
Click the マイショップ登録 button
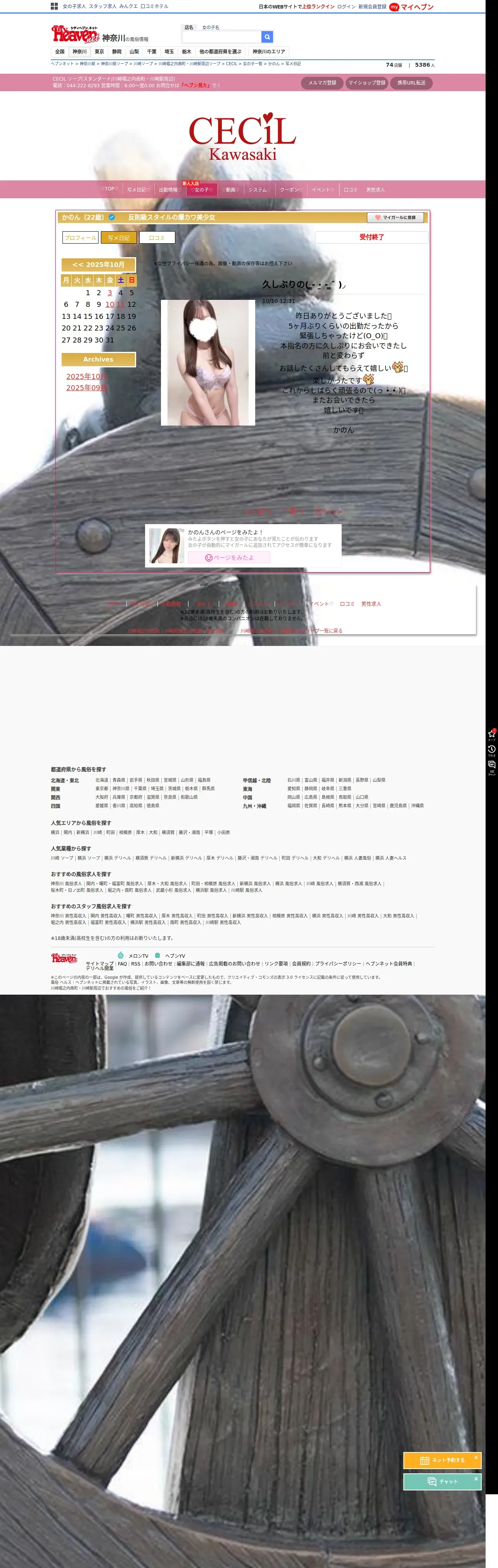click(367, 83)
